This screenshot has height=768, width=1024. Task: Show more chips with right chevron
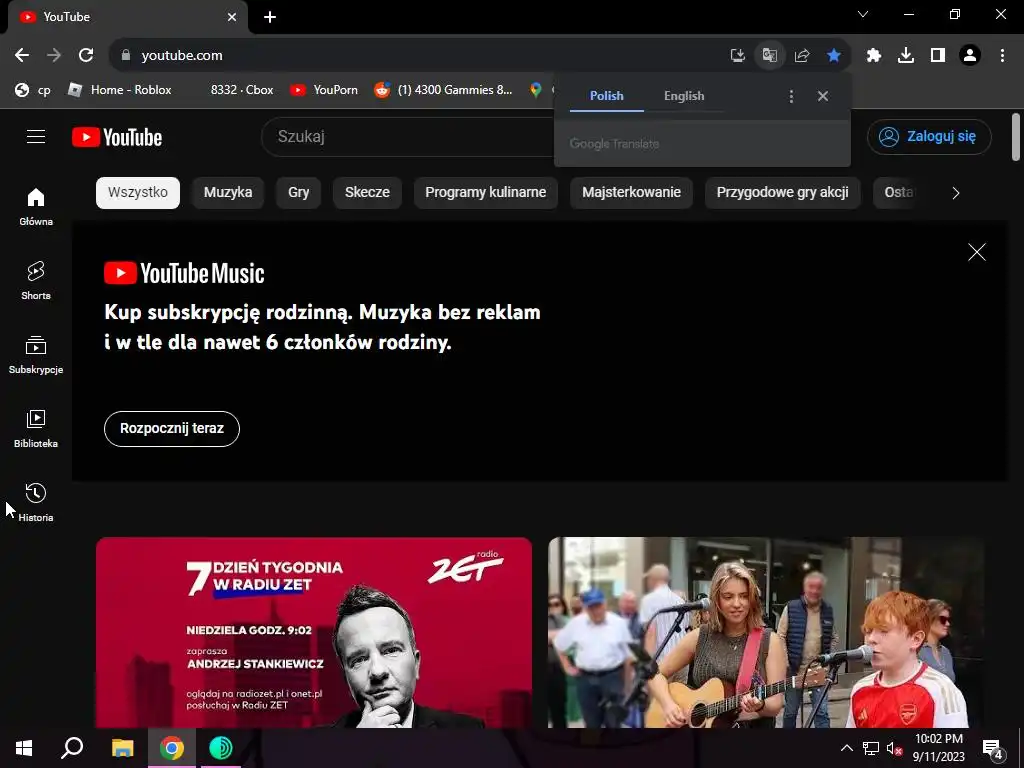click(x=955, y=193)
